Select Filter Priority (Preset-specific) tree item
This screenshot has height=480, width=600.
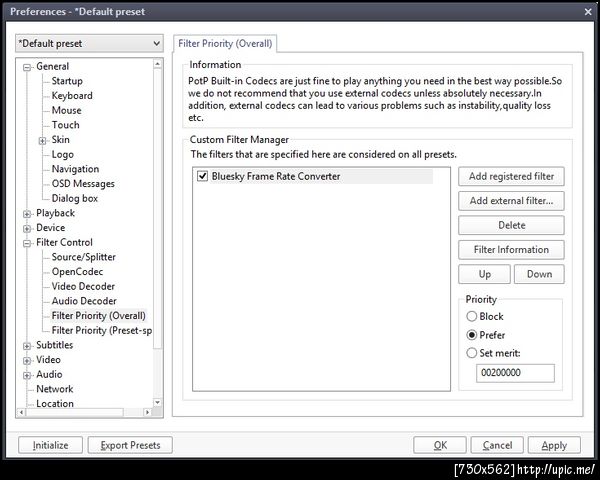[x=102, y=330]
